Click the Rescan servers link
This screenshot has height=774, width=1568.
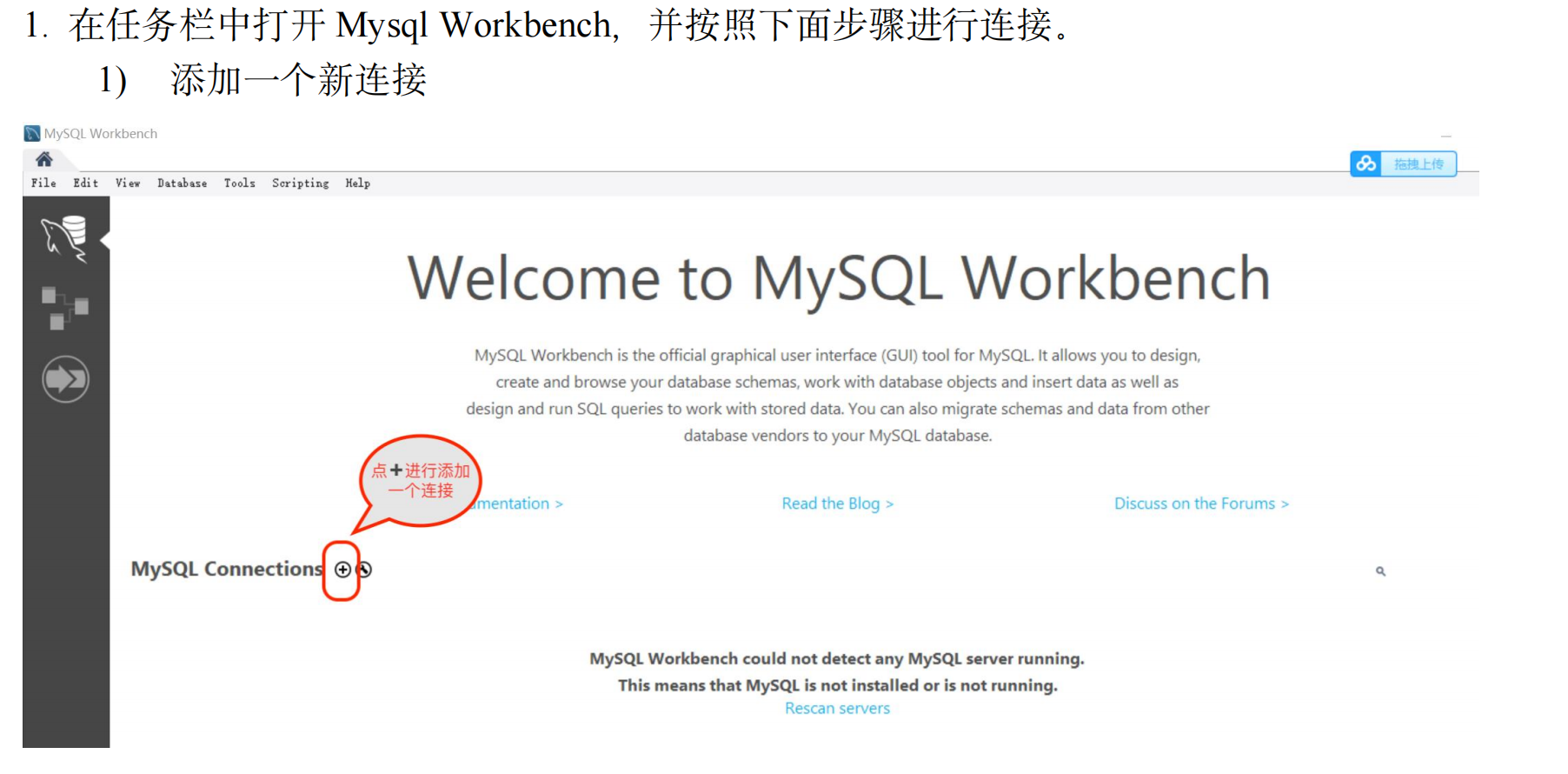837,709
